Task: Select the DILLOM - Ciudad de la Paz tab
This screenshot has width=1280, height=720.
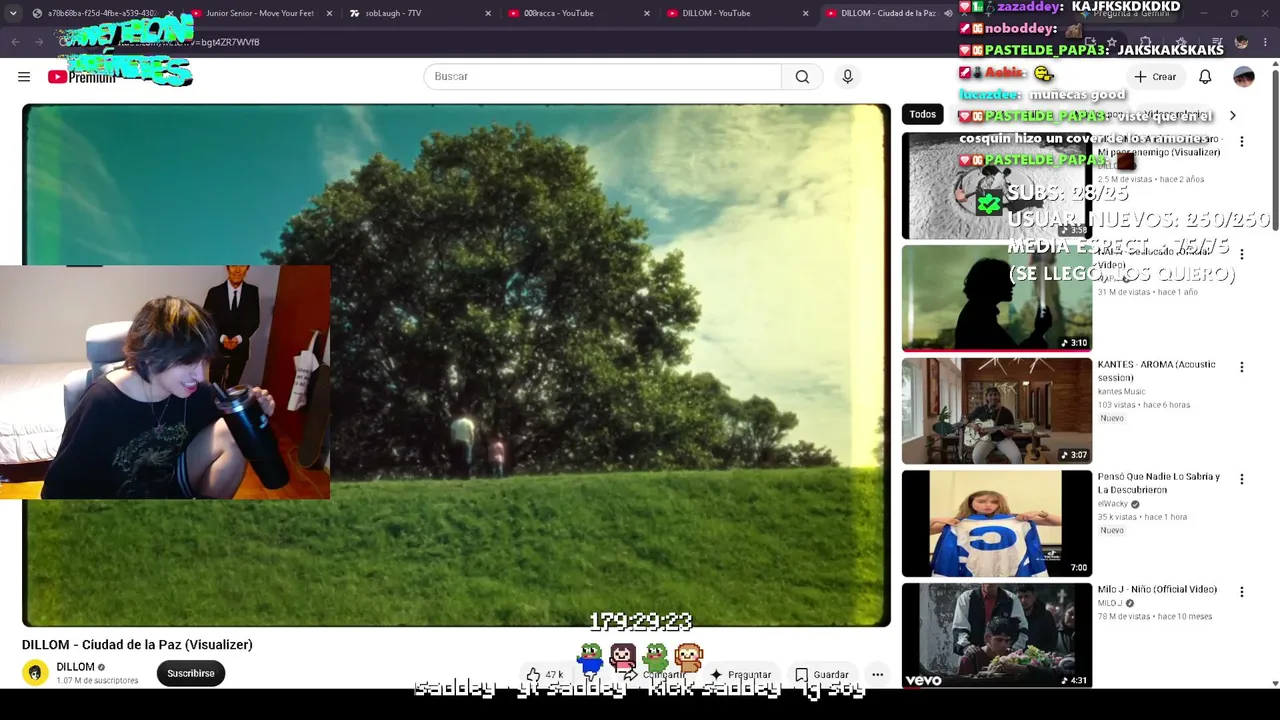Action: click(x=888, y=13)
